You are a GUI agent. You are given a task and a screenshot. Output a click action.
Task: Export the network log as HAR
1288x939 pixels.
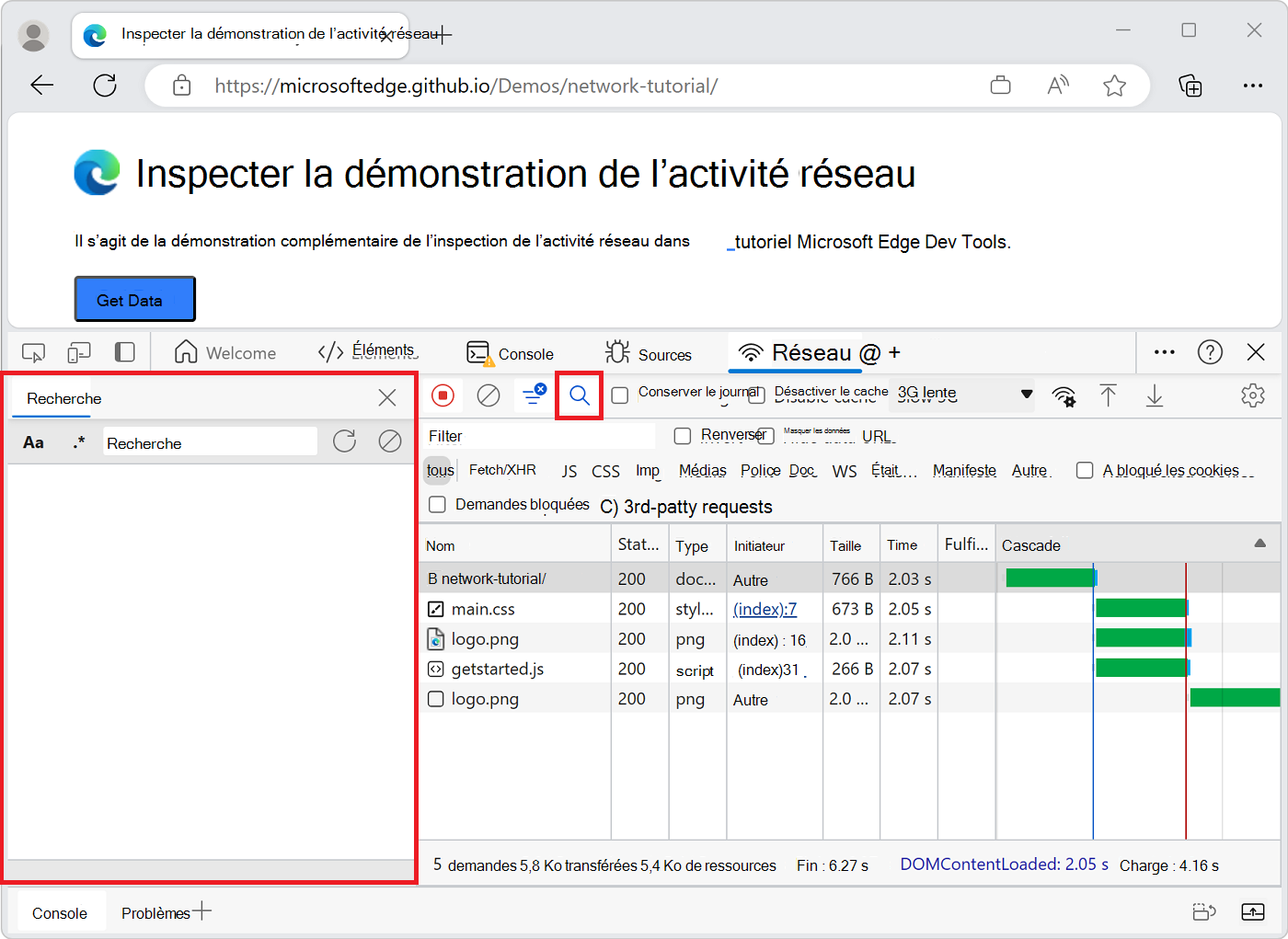[1154, 395]
